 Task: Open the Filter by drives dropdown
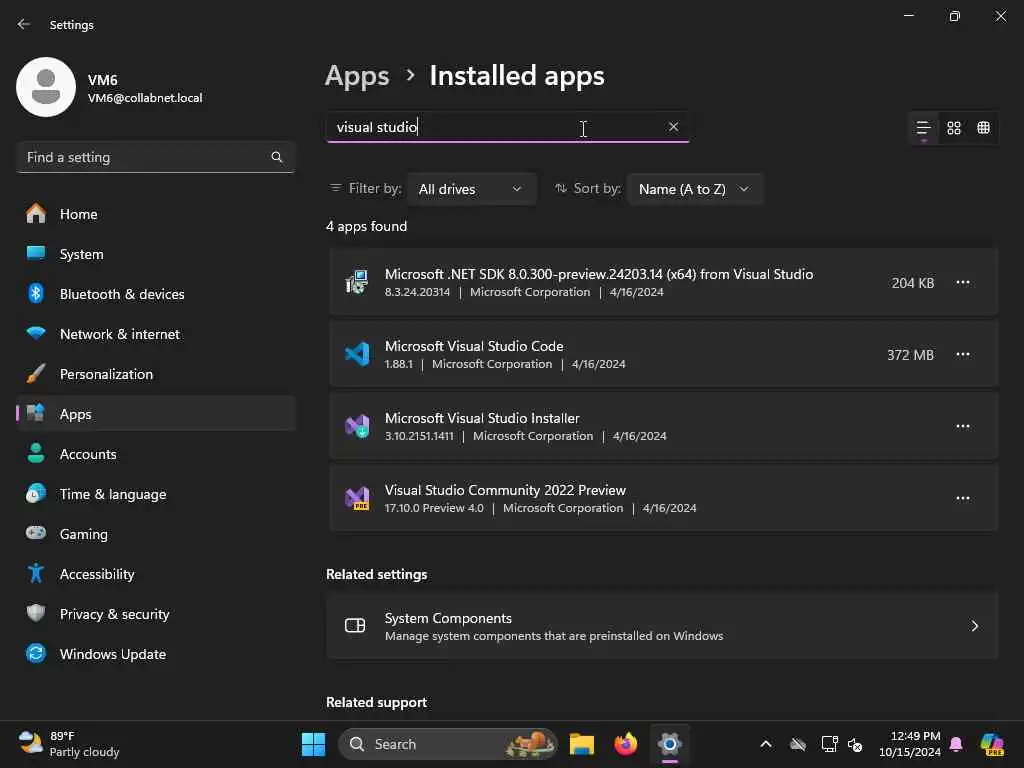point(471,189)
